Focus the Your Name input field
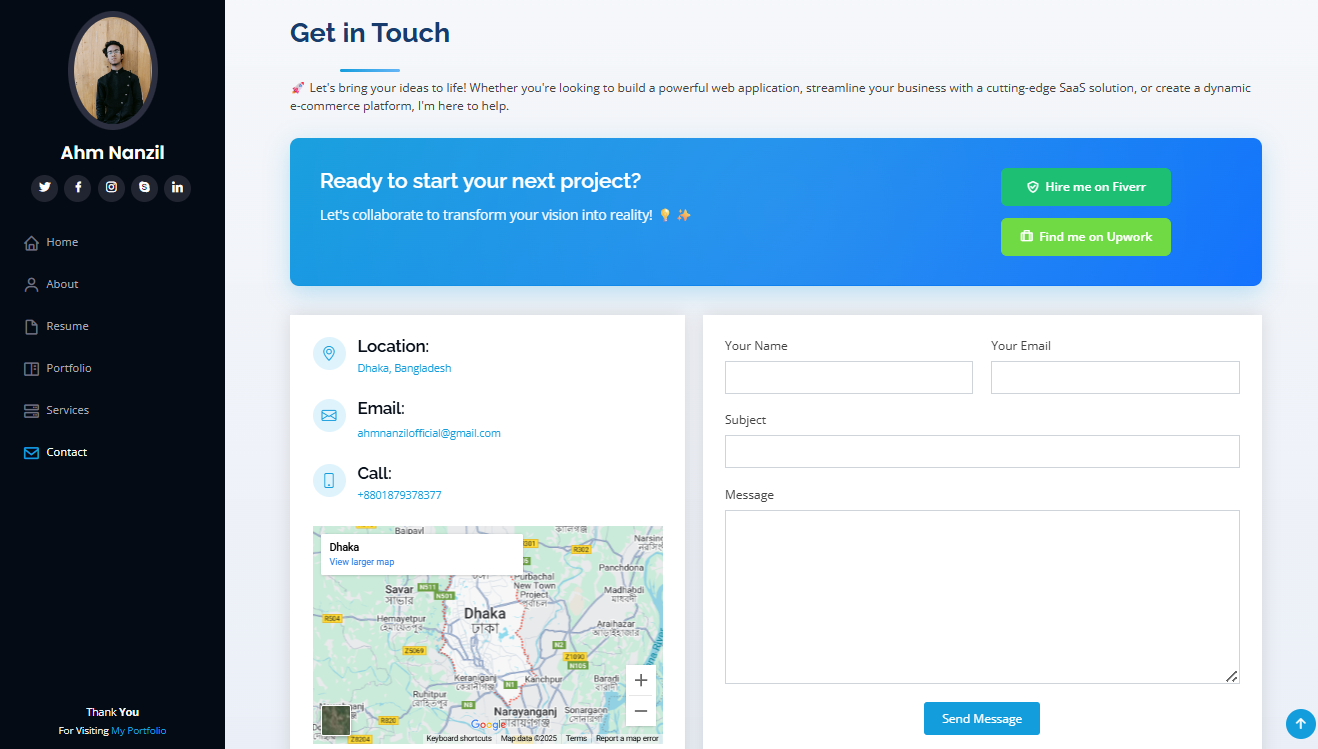This screenshot has height=749, width=1318. click(x=849, y=377)
